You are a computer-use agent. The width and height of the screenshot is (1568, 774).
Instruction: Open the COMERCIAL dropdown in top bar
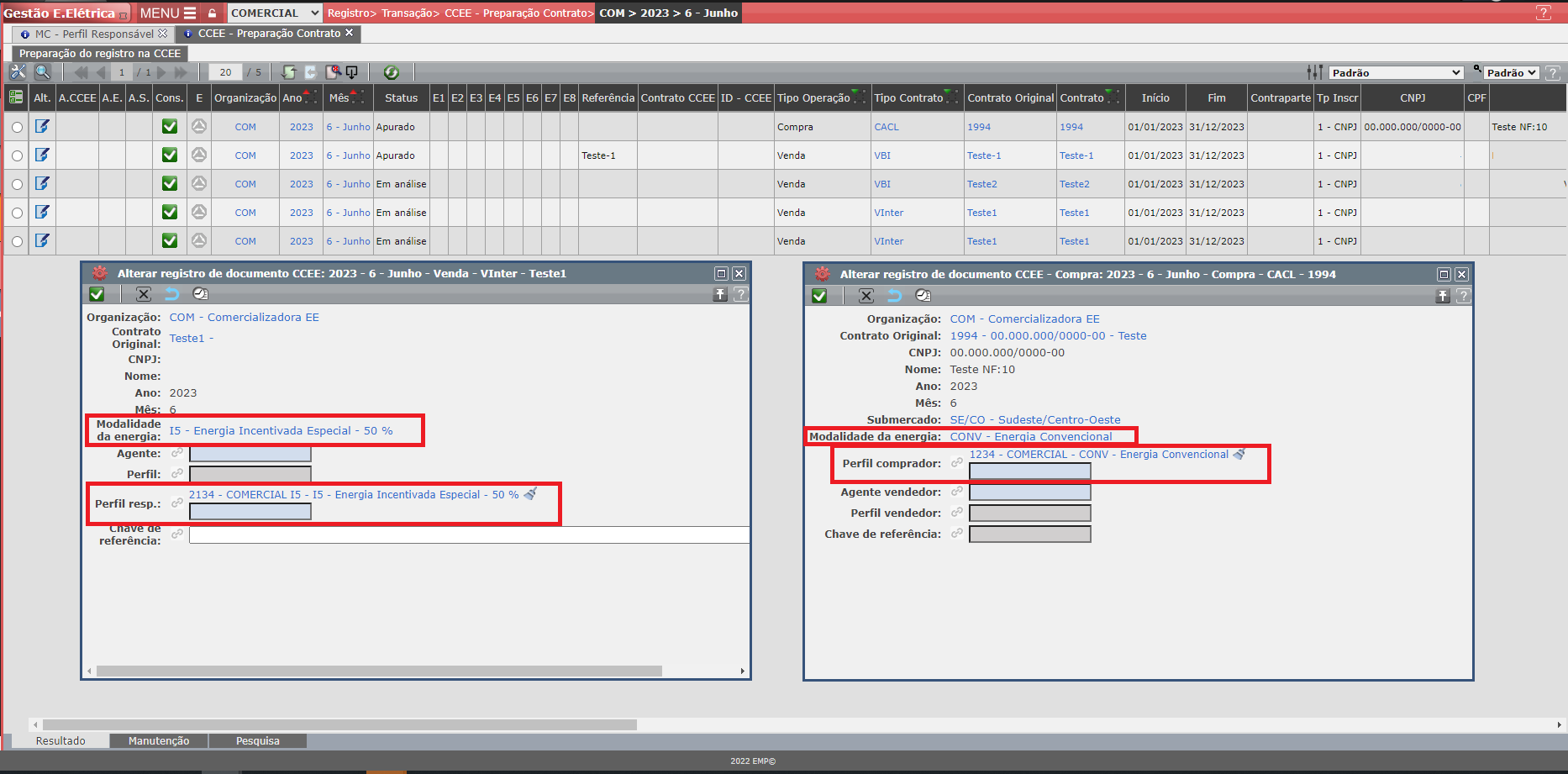click(x=275, y=13)
